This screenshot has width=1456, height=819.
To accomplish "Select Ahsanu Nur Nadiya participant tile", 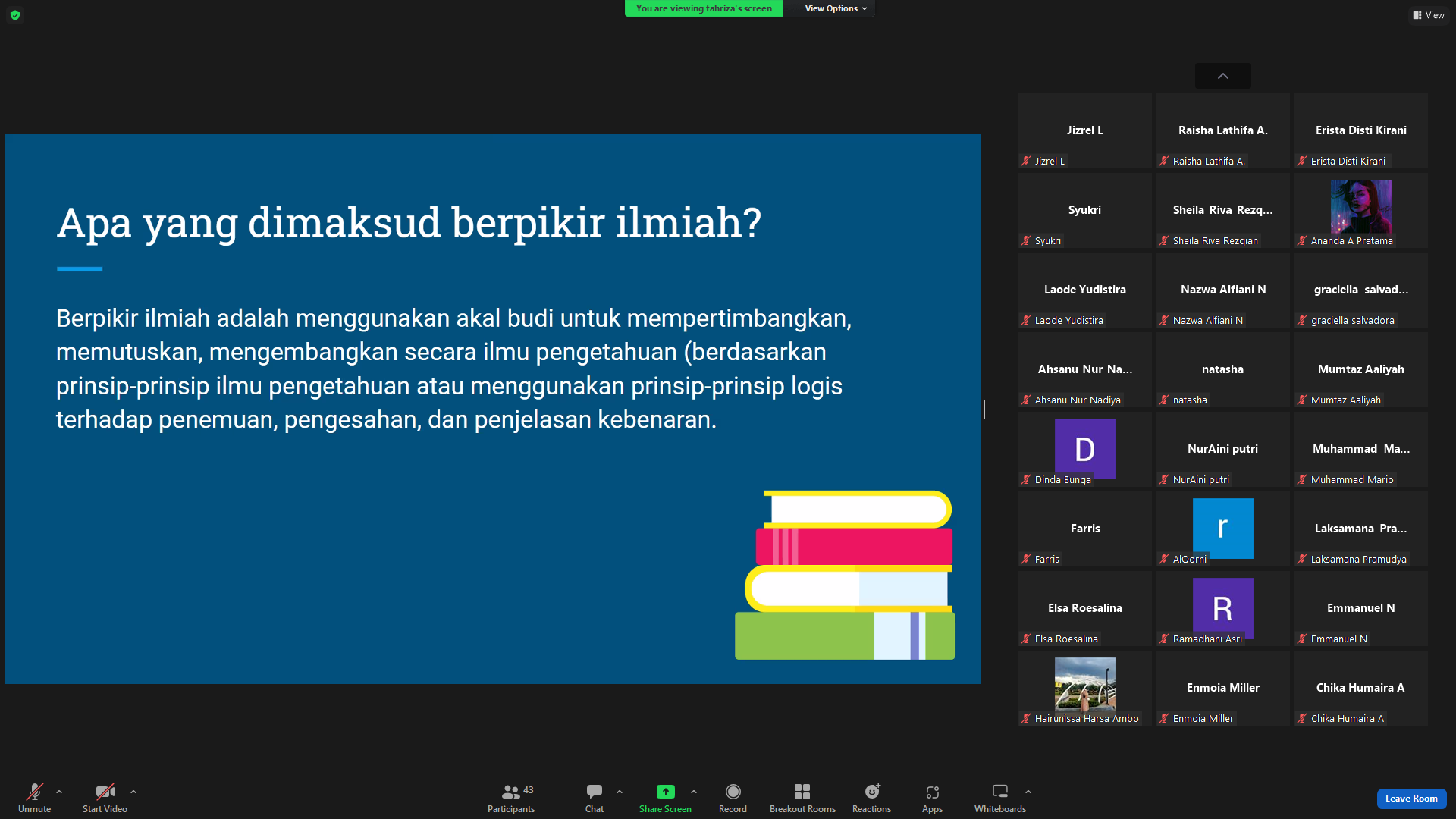I will pyautogui.click(x=1085, y=369).
